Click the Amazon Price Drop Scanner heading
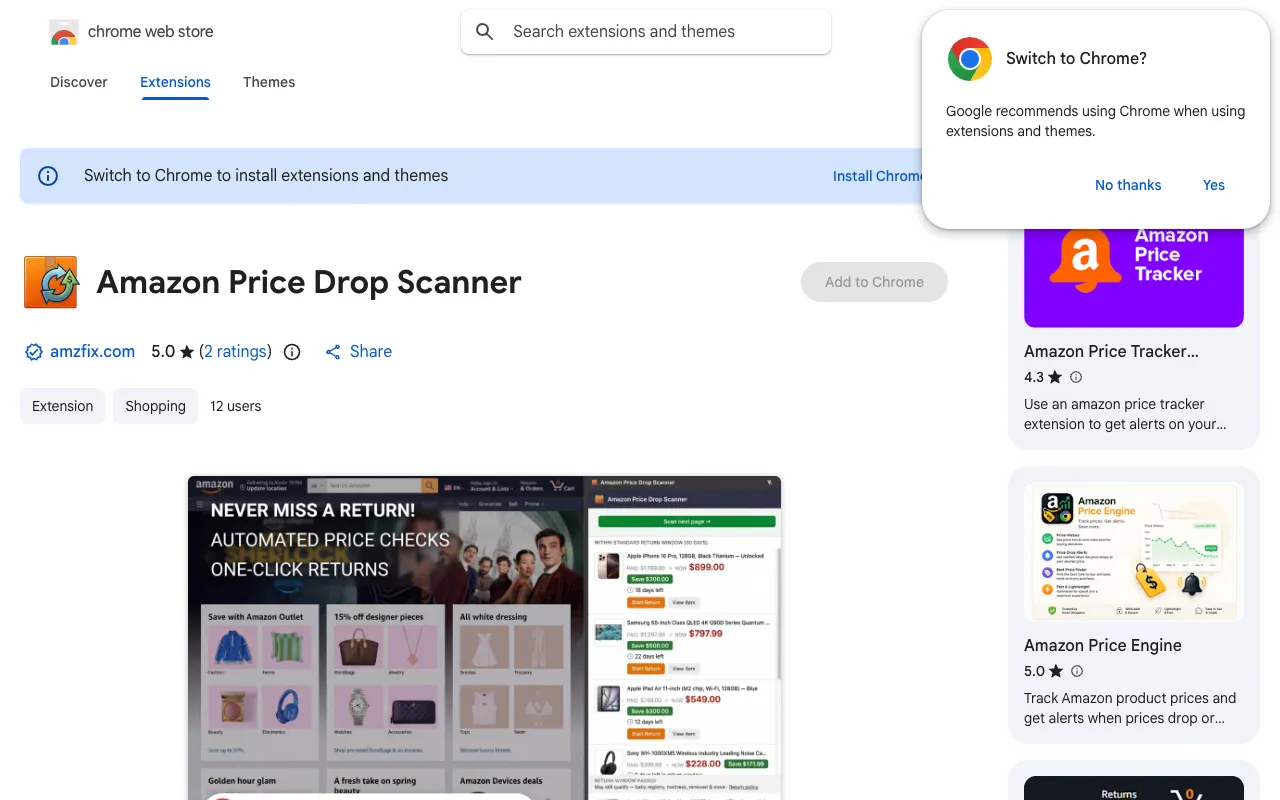The height and width of the screenshot is (800, 1280). point(309,282)
